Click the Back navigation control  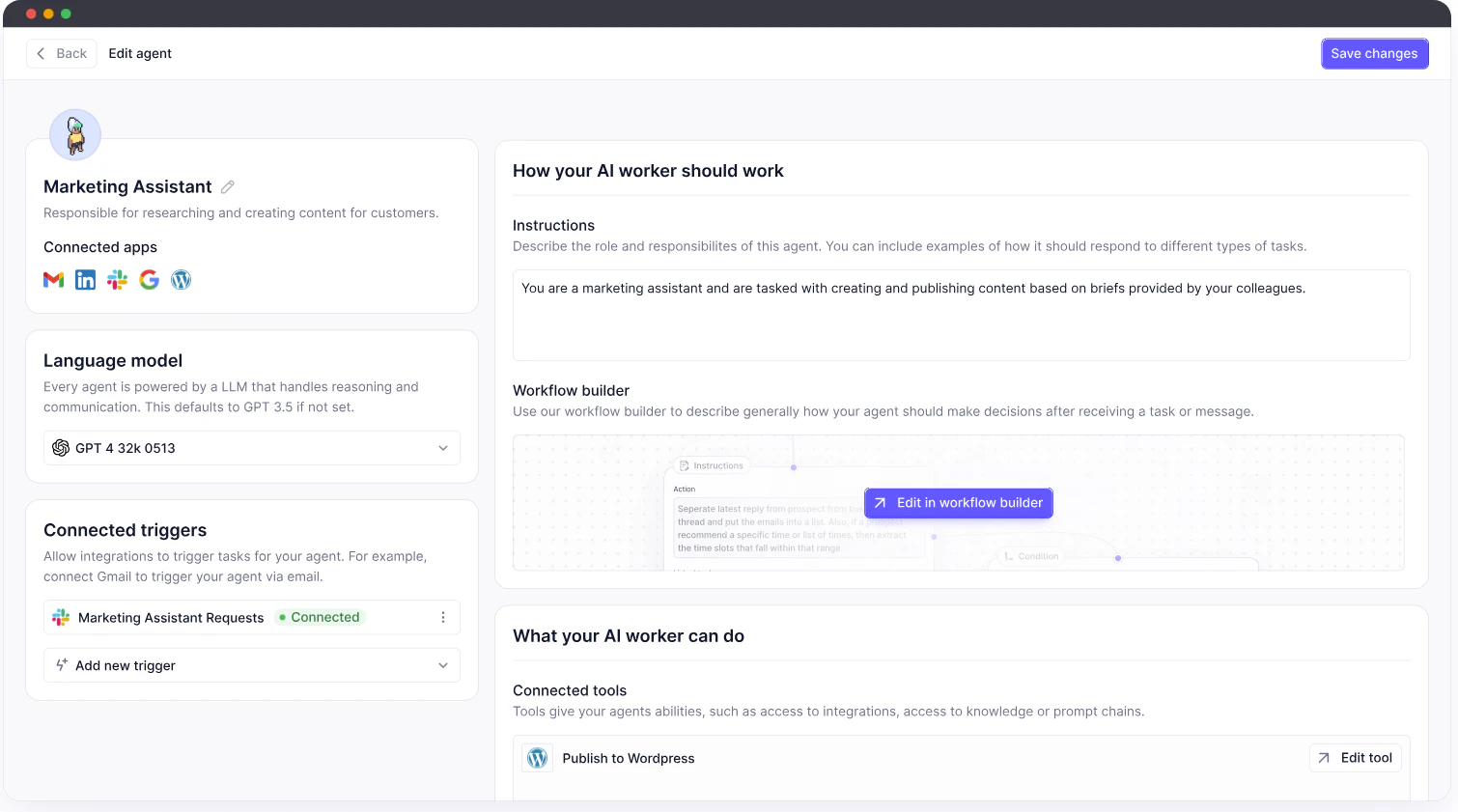(x=61, y=53)
